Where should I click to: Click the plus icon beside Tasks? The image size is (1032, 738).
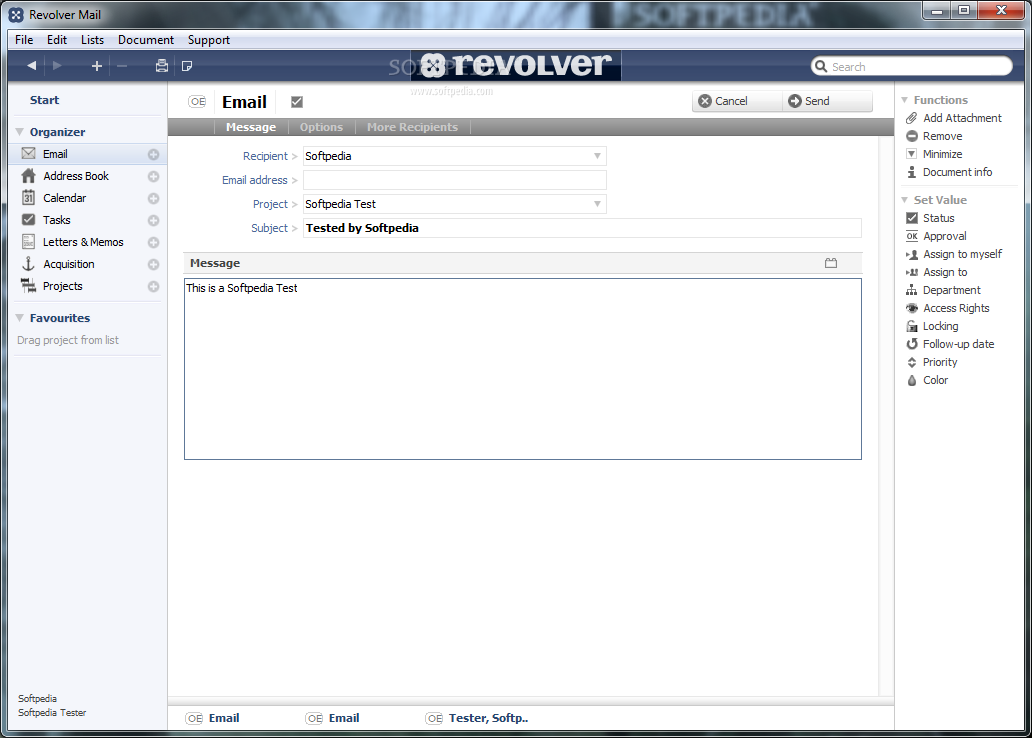(x=153, y=221)
